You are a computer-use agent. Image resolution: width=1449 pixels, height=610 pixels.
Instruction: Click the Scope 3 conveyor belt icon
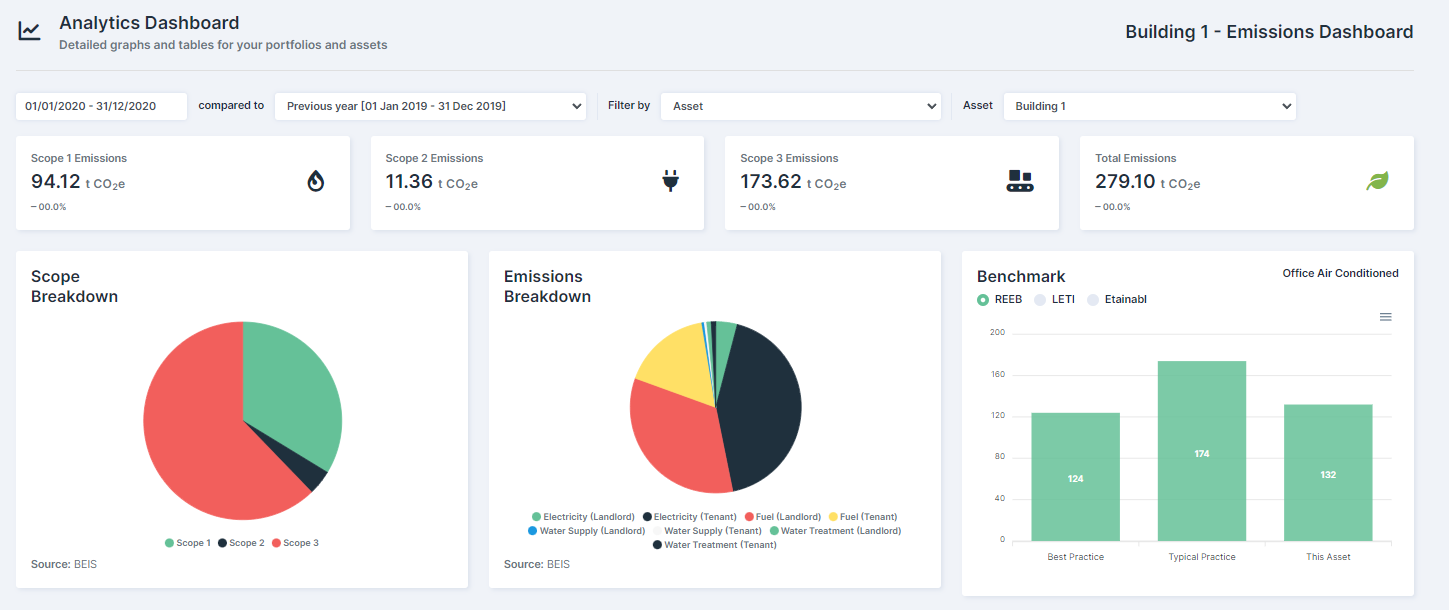coord(1019,181)
